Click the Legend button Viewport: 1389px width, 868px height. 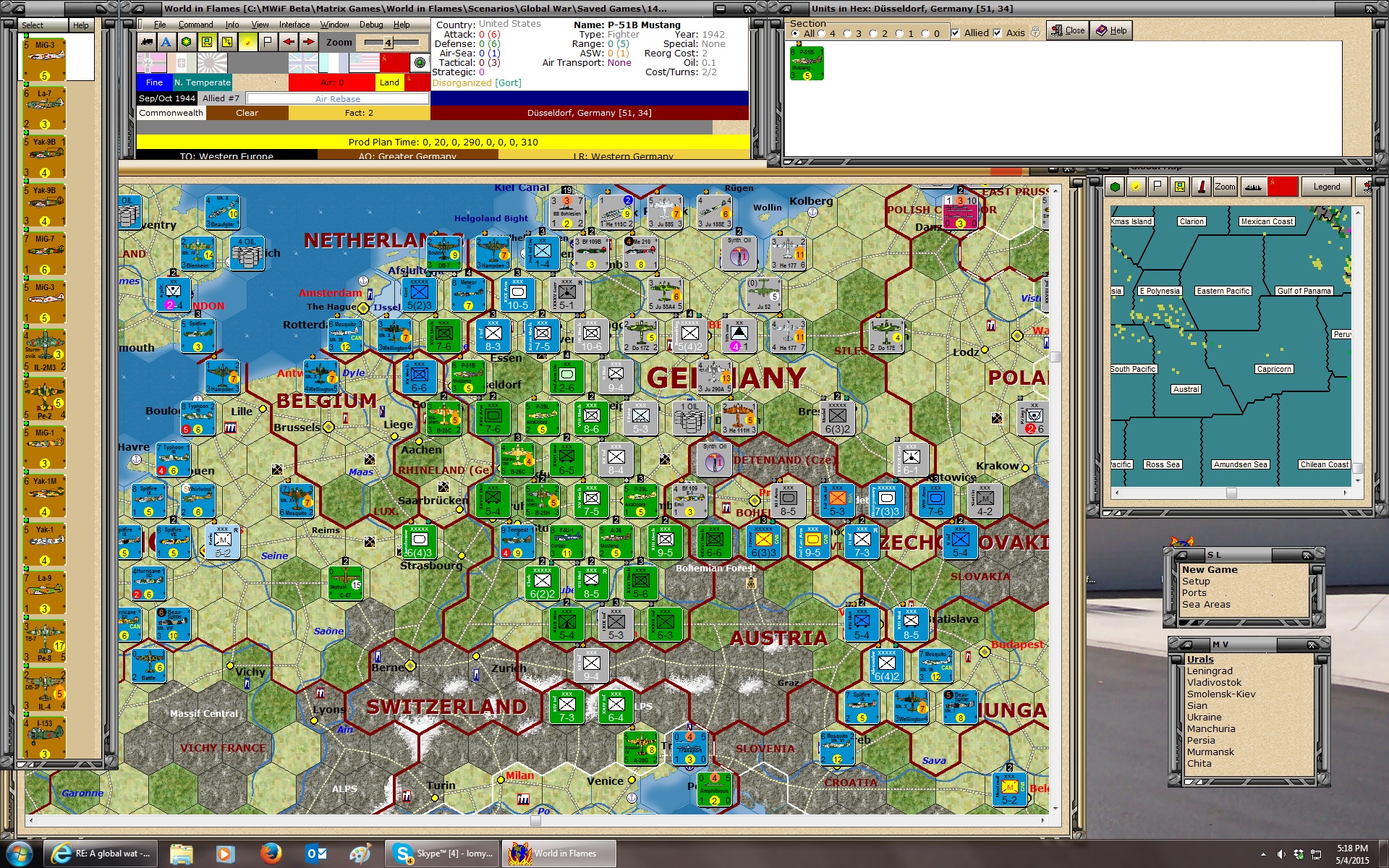1326,187
